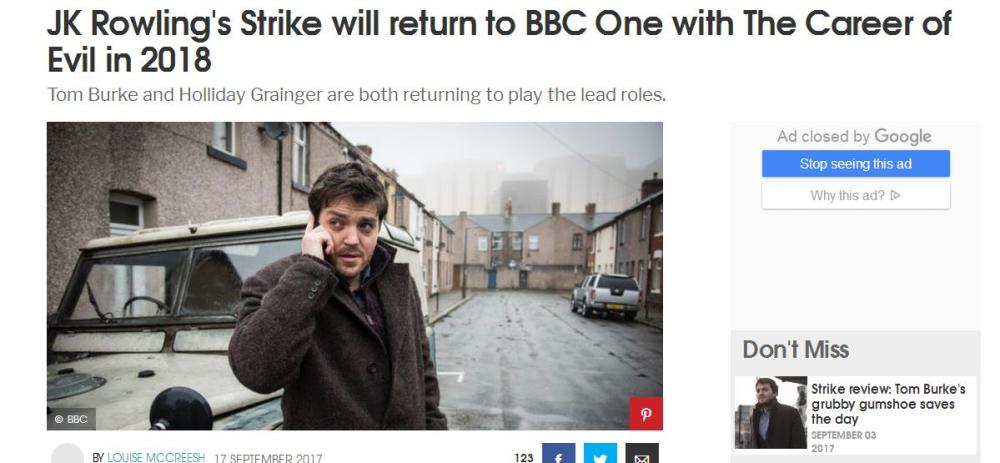Click the Don't Miss section heading
The image size is (1000, 463).
coord(795,349)
